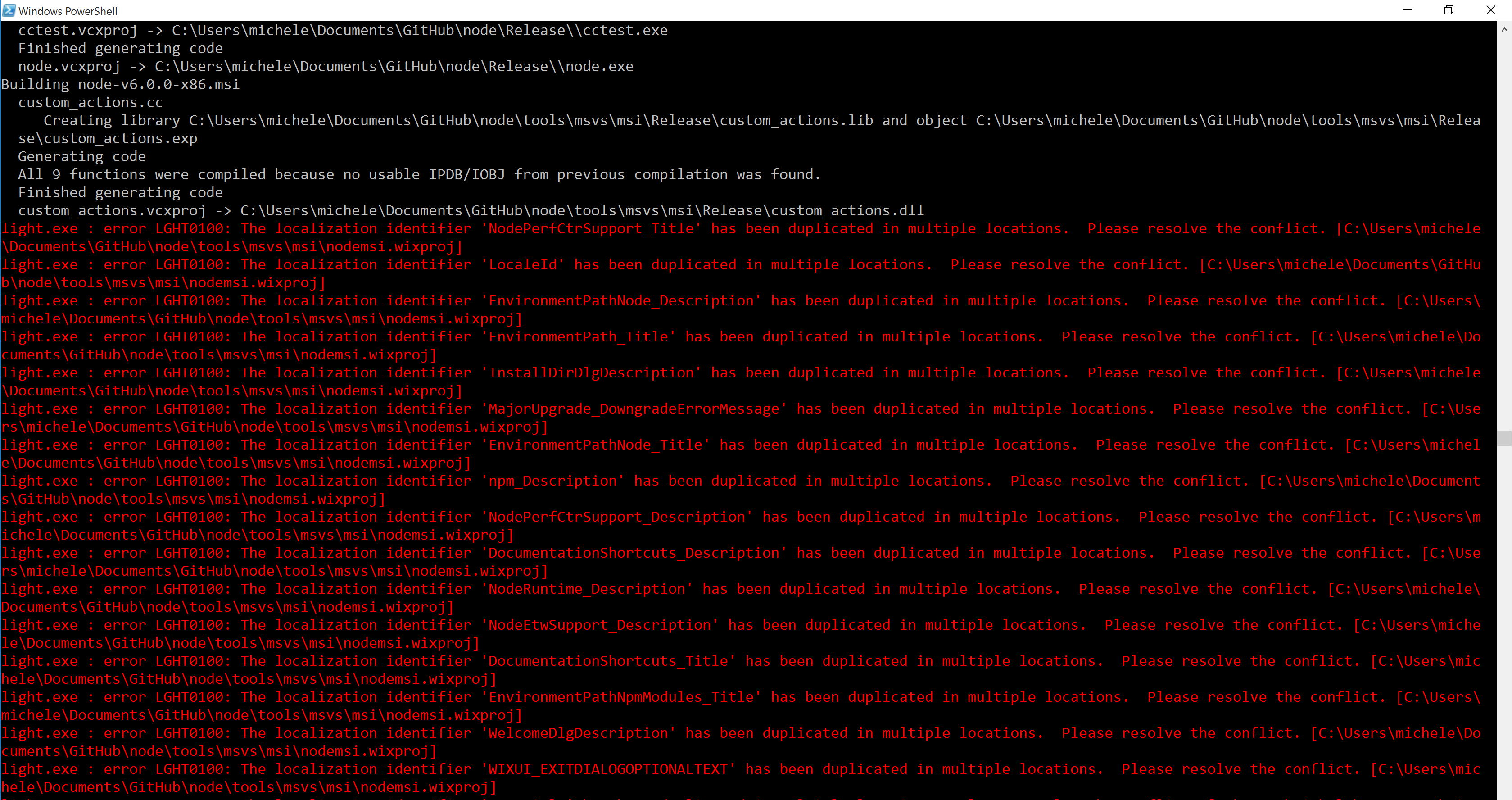Click the 'NodeRuntime_Description' error line
This screenshot has width=1512, height=800.
741,598
